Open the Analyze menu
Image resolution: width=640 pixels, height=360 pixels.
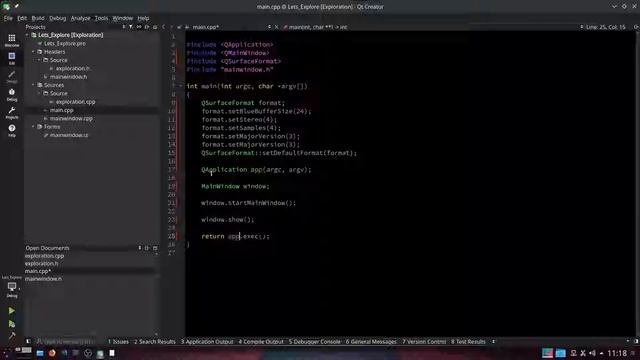(x=80, y=18)
